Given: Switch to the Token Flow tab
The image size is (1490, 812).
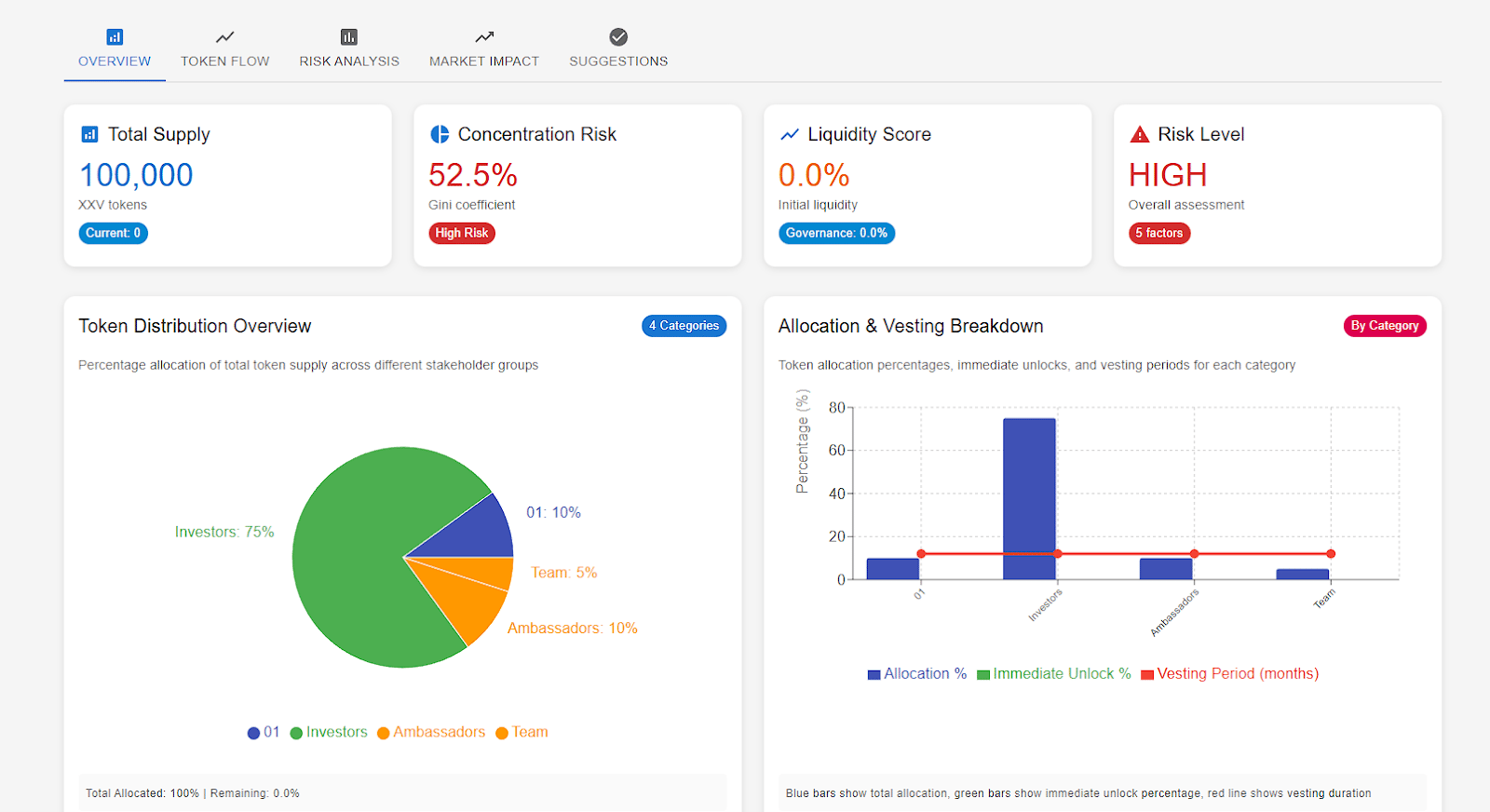Looking at the screenshot, I should [224, 49].
